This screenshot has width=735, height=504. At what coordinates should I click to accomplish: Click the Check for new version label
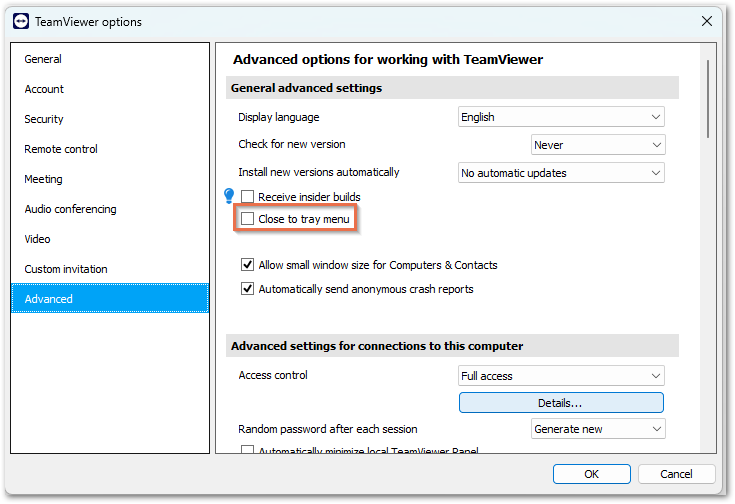pyautogui.click(x=292, y=144)
